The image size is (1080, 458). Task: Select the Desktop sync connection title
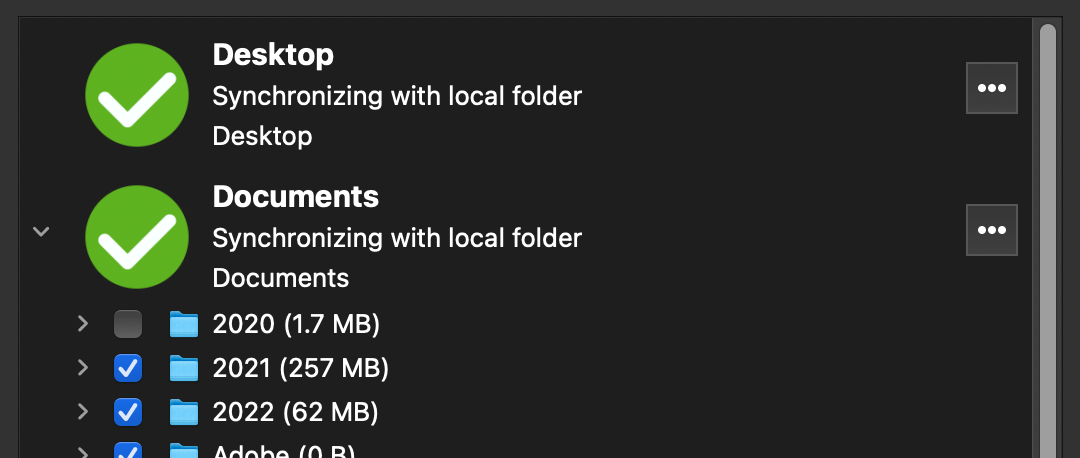(273, 54)
